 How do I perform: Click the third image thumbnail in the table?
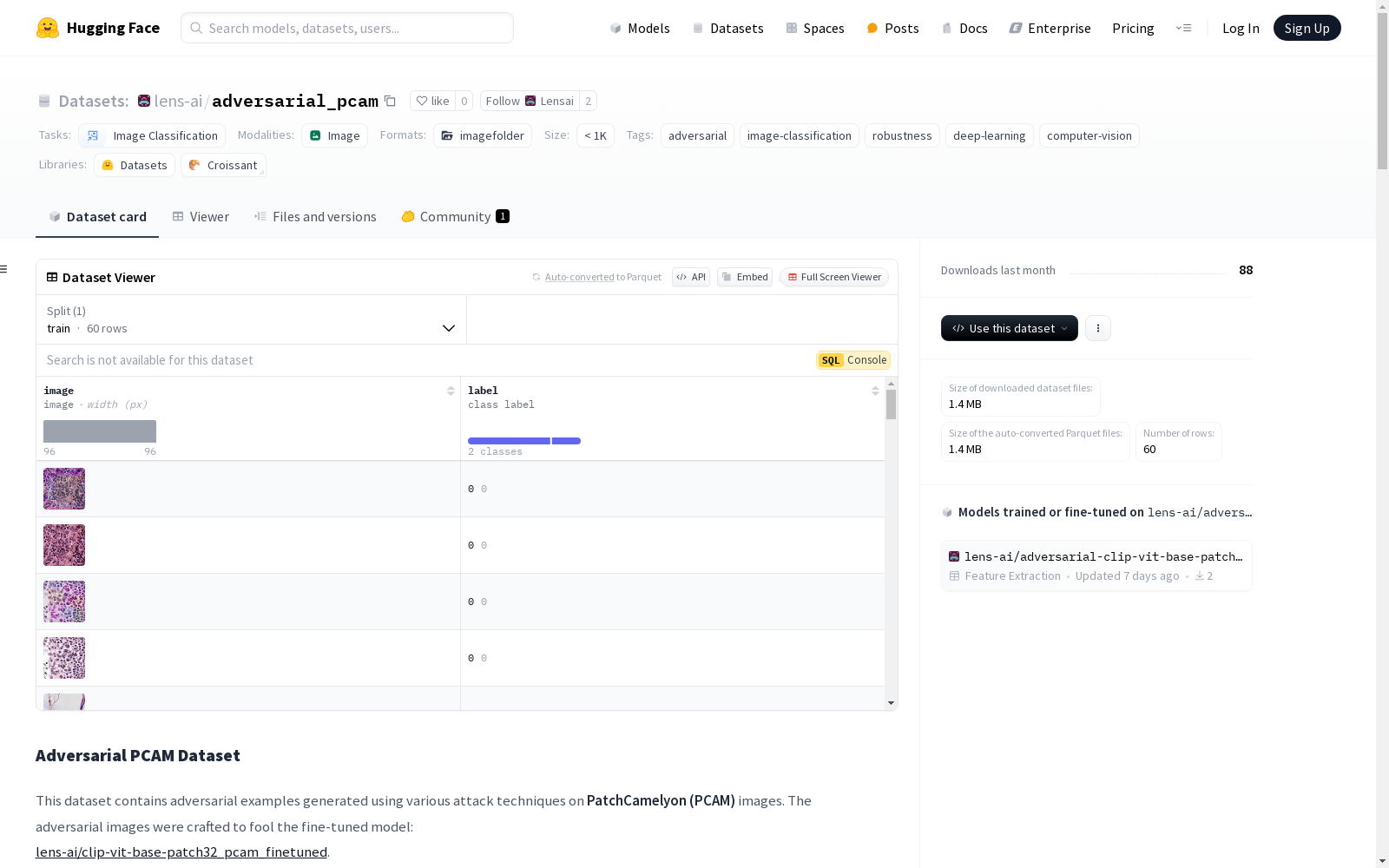64,602
